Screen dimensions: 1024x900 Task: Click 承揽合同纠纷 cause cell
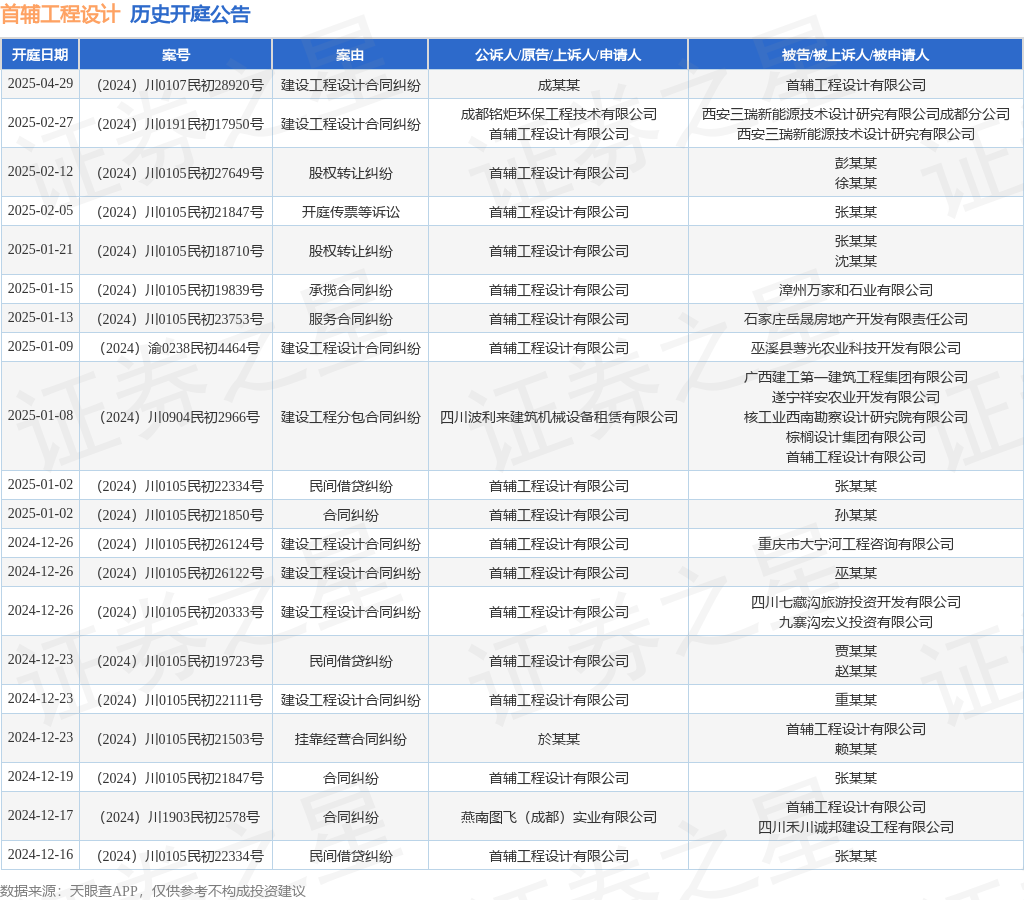351,290
